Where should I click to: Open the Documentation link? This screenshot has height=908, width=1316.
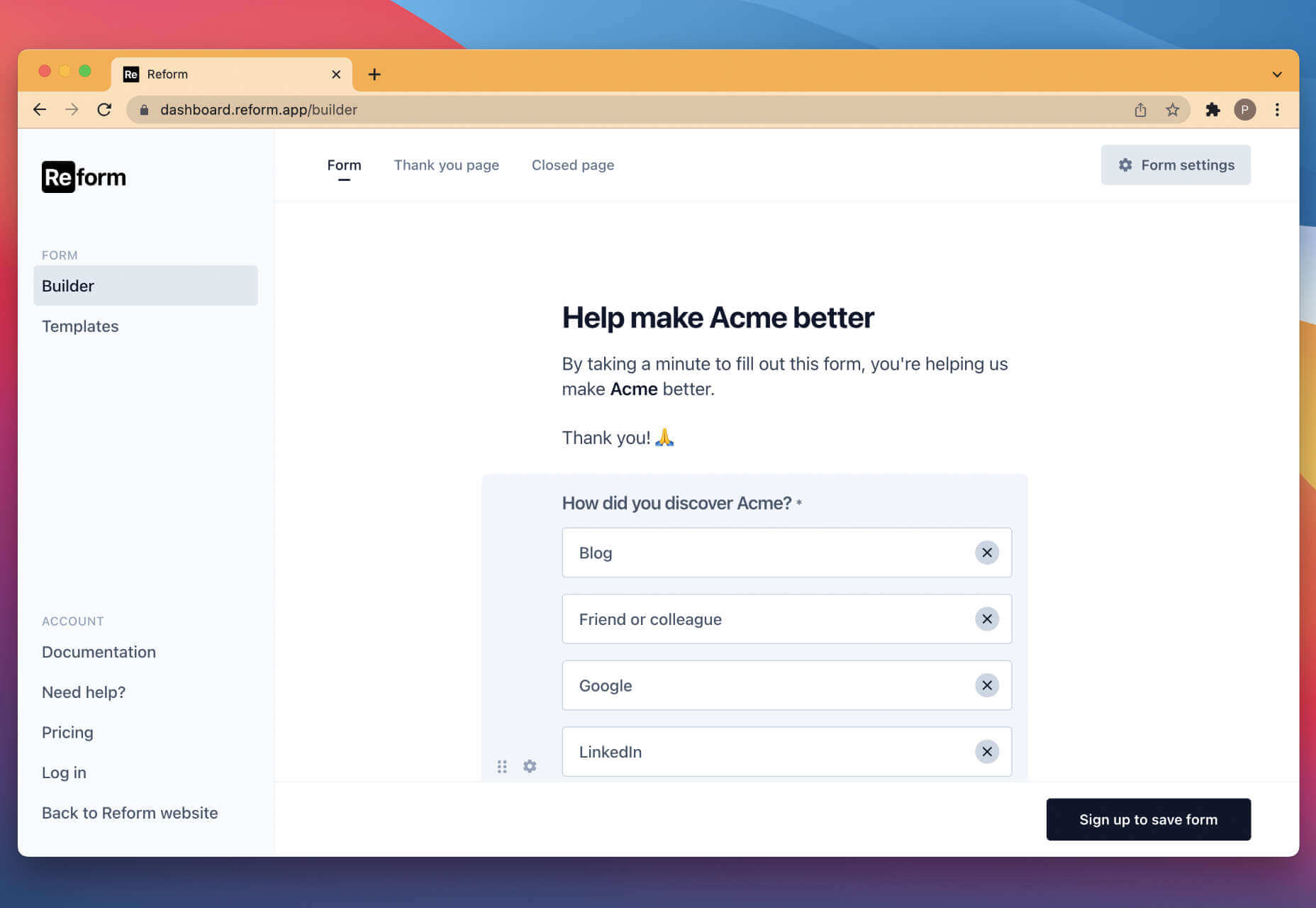[x=99, y=652]
